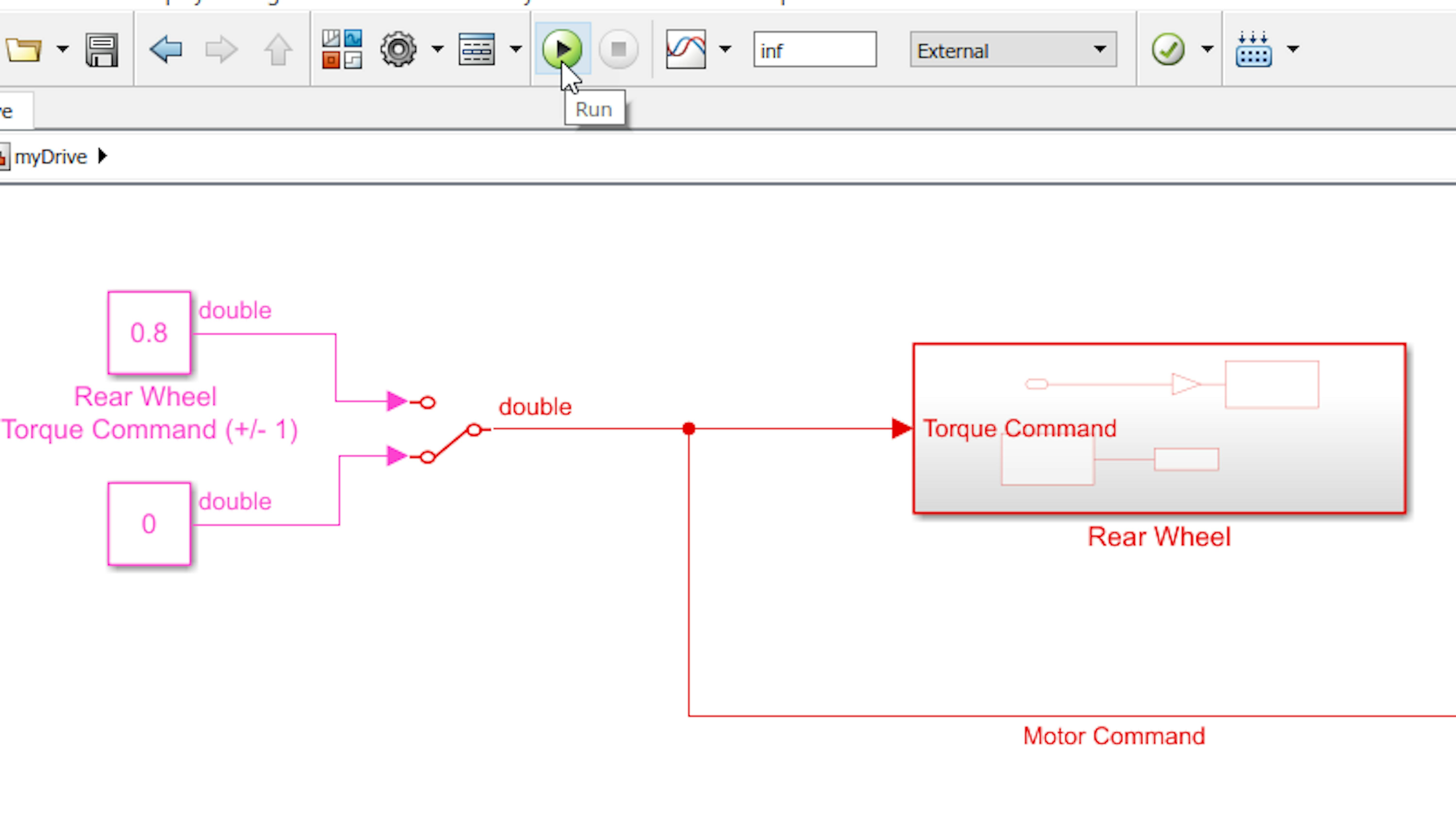Expand the Open folder dropdown arrow
This screenshot has width=1456, height=819.
coord(63,49)
